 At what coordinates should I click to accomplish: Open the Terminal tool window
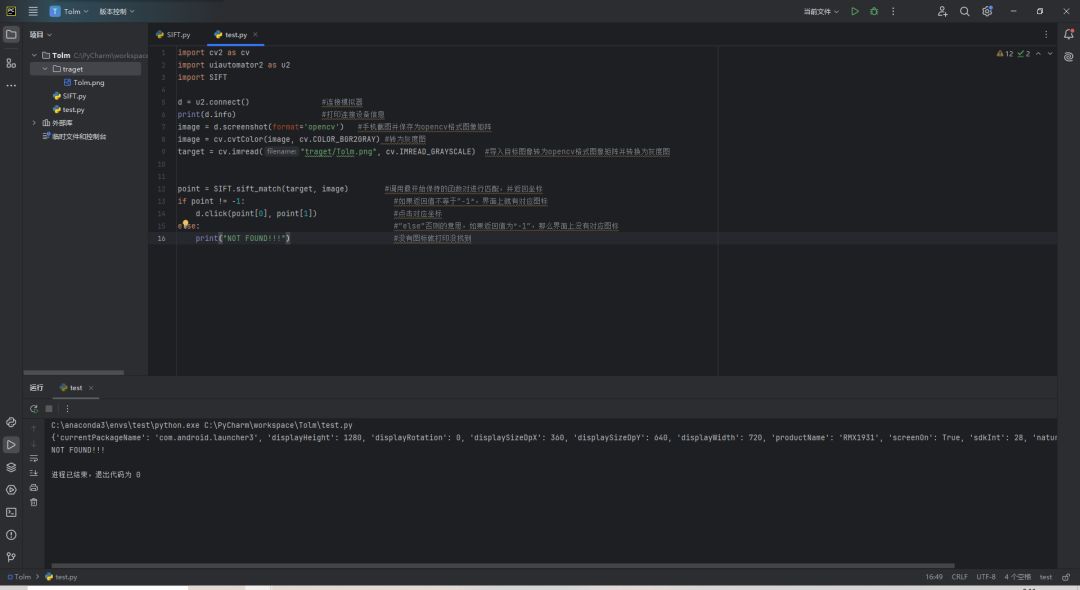[x=11, y=512]
